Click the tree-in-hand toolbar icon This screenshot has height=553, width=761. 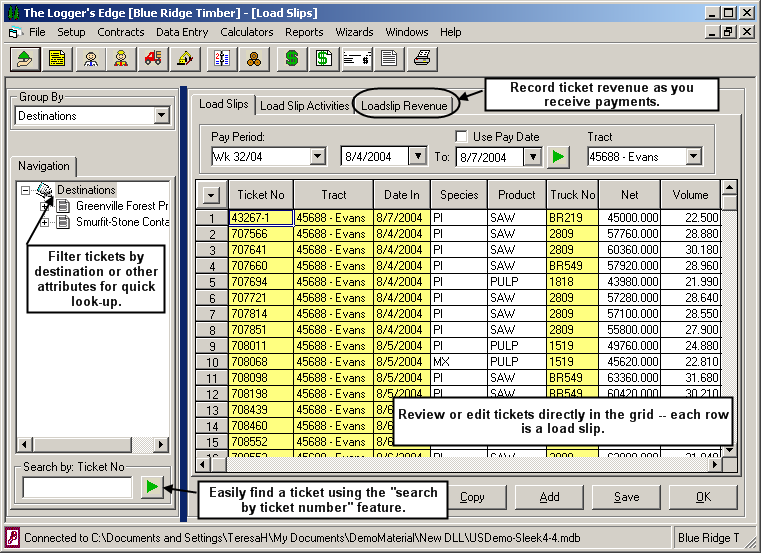tap(25, 59)
